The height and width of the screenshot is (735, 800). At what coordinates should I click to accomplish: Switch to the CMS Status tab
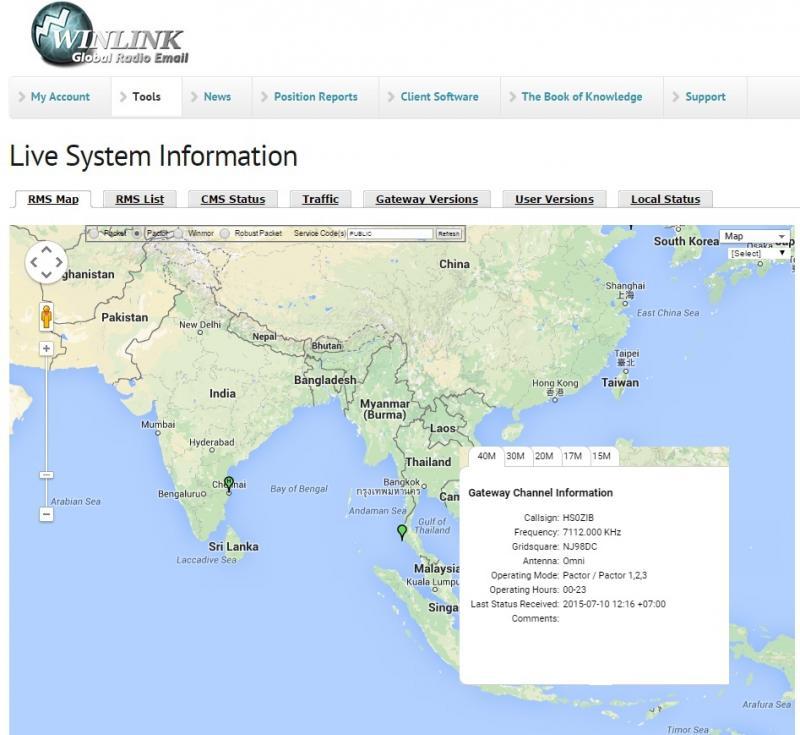click(233, 199)
